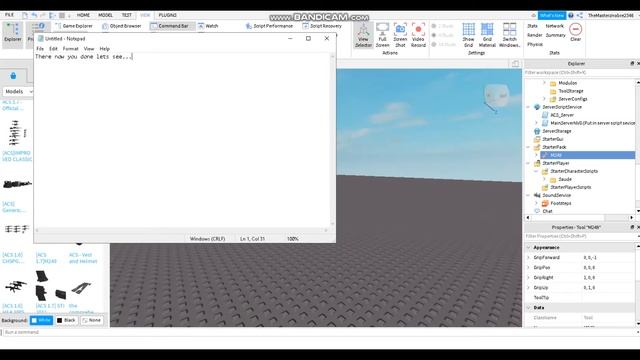Open the FILE menu in Studio
The image size is (640, 360).
9,15
